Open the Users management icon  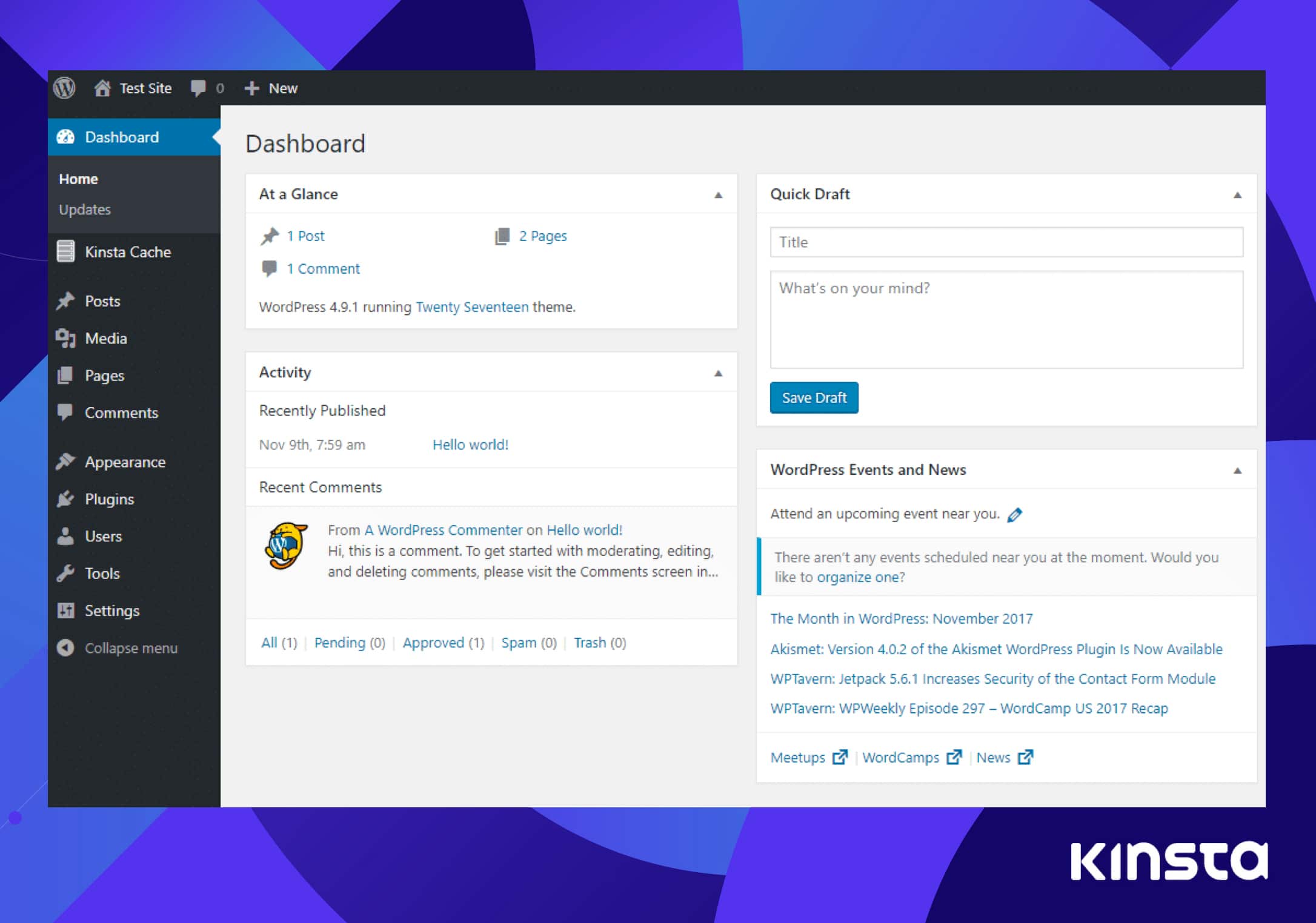[67, 536]
